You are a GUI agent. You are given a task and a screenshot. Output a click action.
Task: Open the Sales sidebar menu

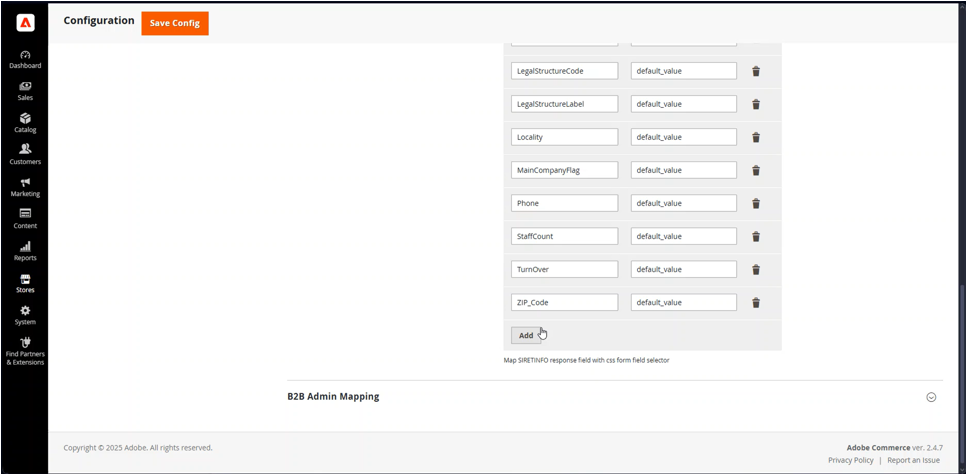click(25, 91)
